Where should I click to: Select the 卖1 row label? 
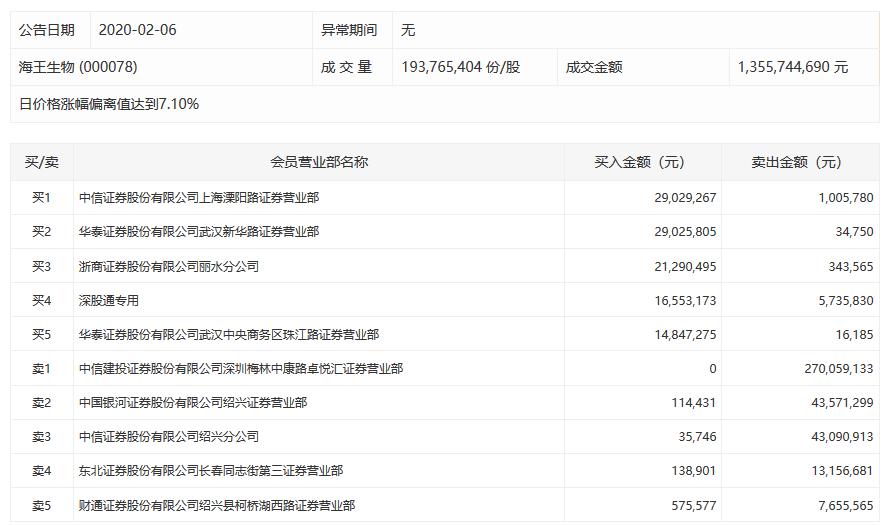tap(41, 369)
